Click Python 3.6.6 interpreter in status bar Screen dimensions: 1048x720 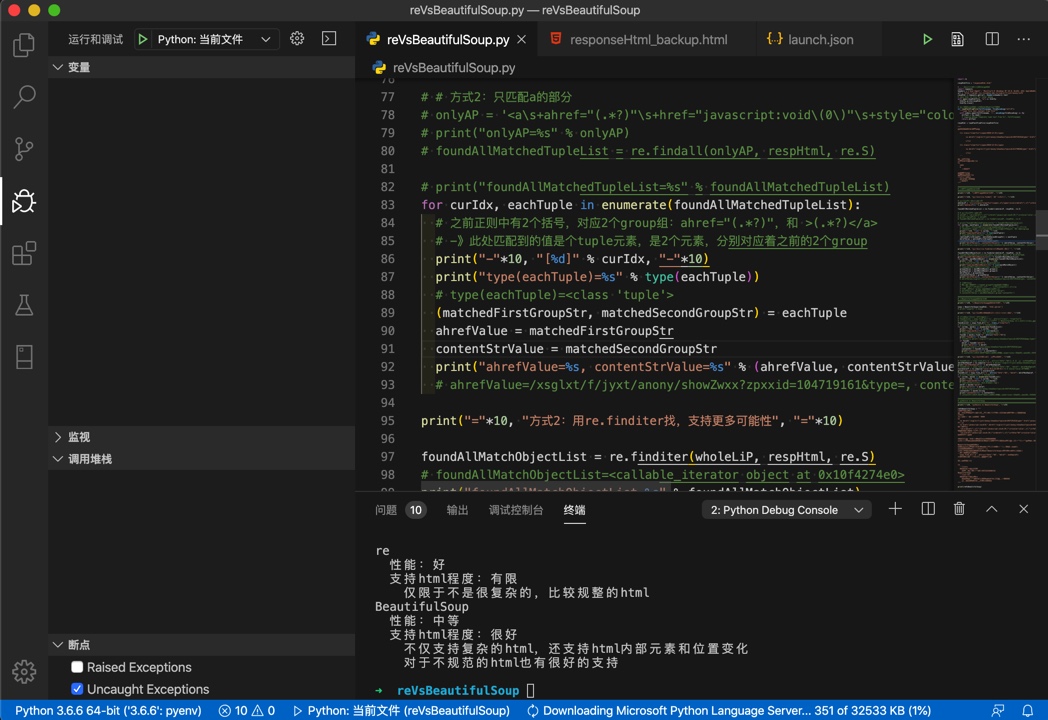(x=108, y=710)
